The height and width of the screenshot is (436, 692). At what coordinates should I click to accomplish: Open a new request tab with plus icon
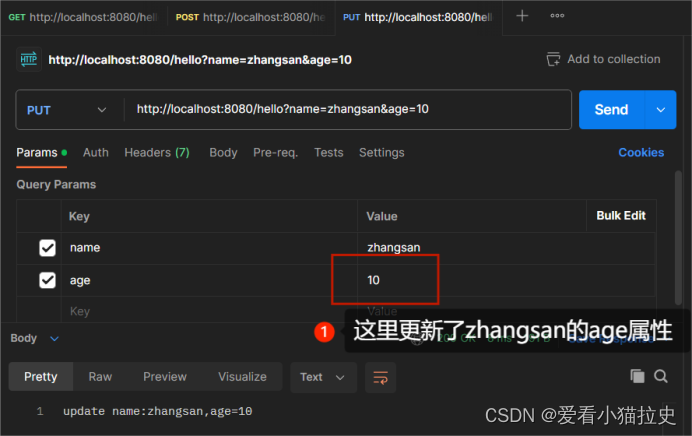pyautogui.click(x=522, y=16)
